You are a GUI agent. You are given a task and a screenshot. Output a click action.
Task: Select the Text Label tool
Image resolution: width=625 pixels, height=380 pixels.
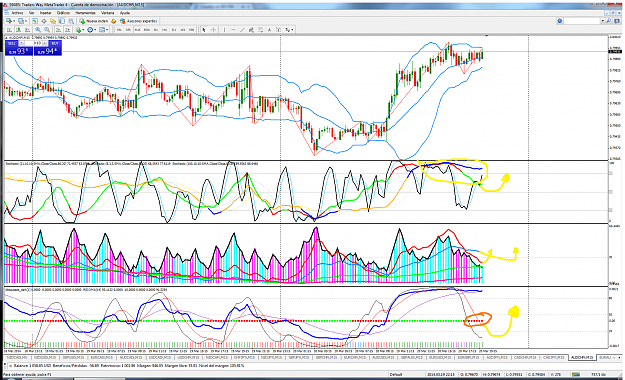click(278, 30)
